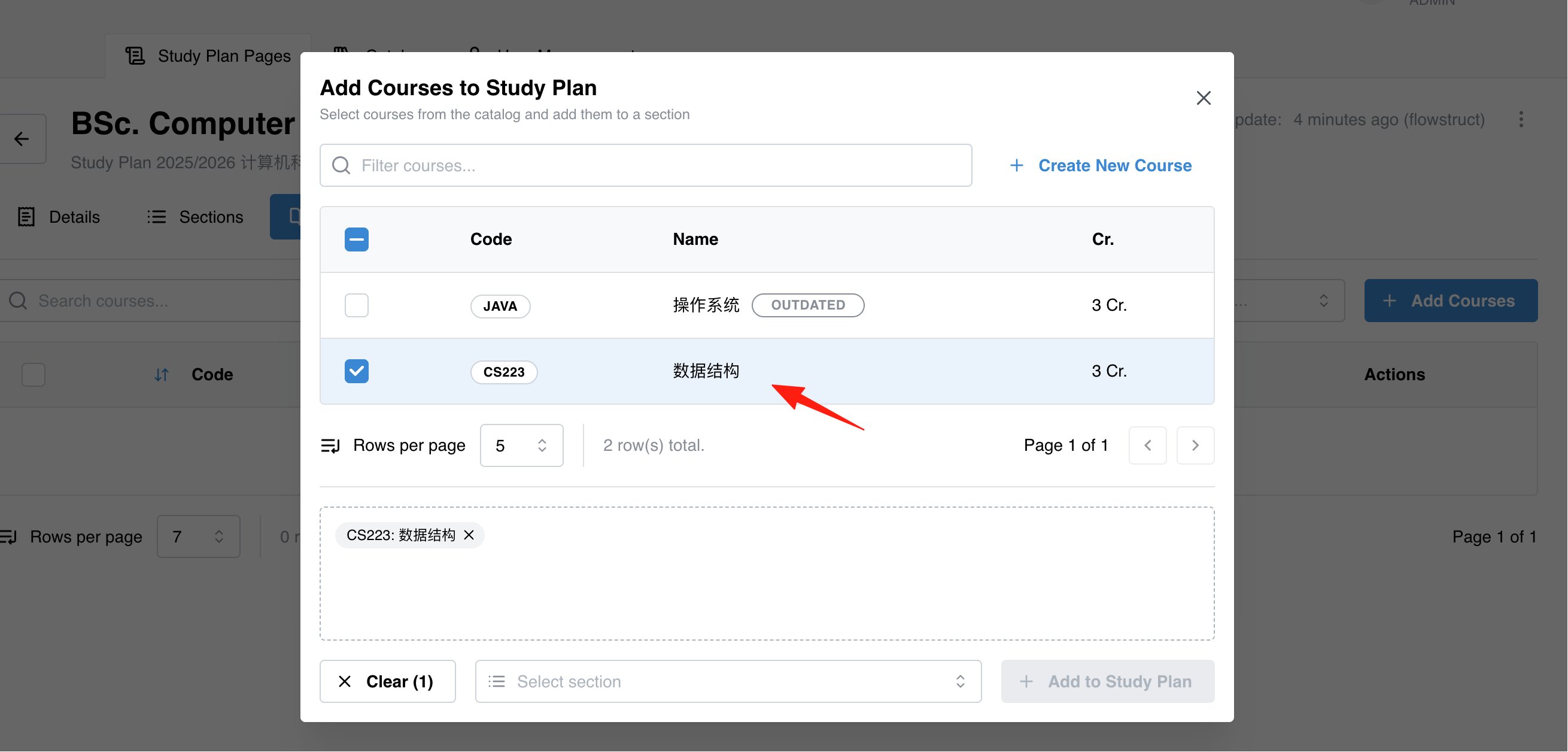1568x752 pixels.
Task: Close the Add Courses dialog
Action: click(x=1203, y=98)
